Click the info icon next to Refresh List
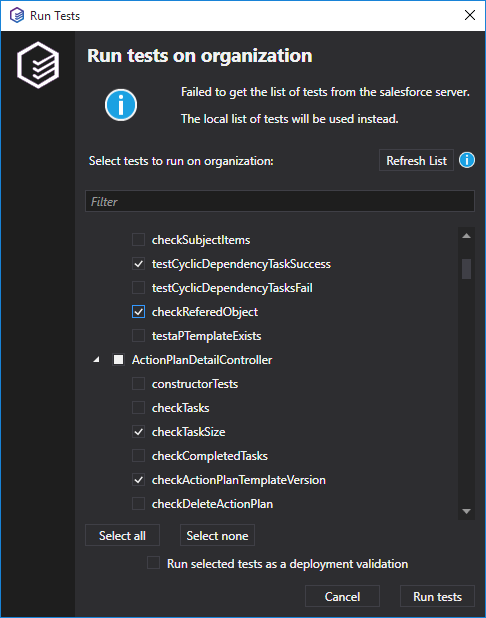Screen dimensions: 486x618 467,160
